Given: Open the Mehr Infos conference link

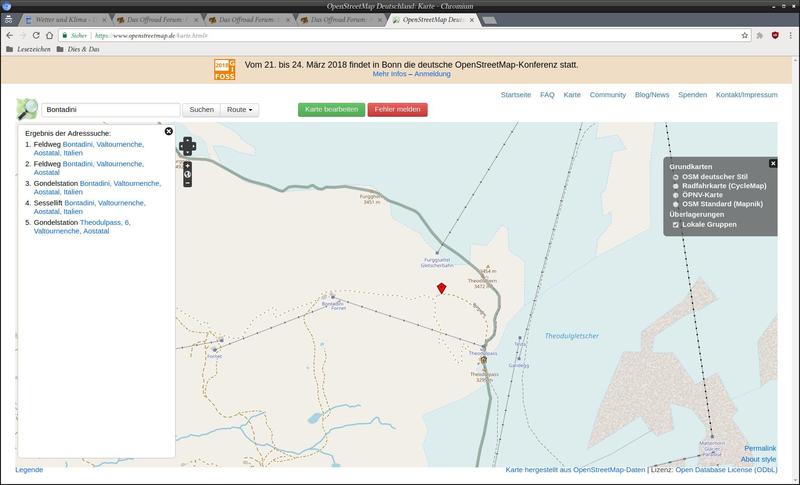Looking at the screenshot, I should (389, 74).
